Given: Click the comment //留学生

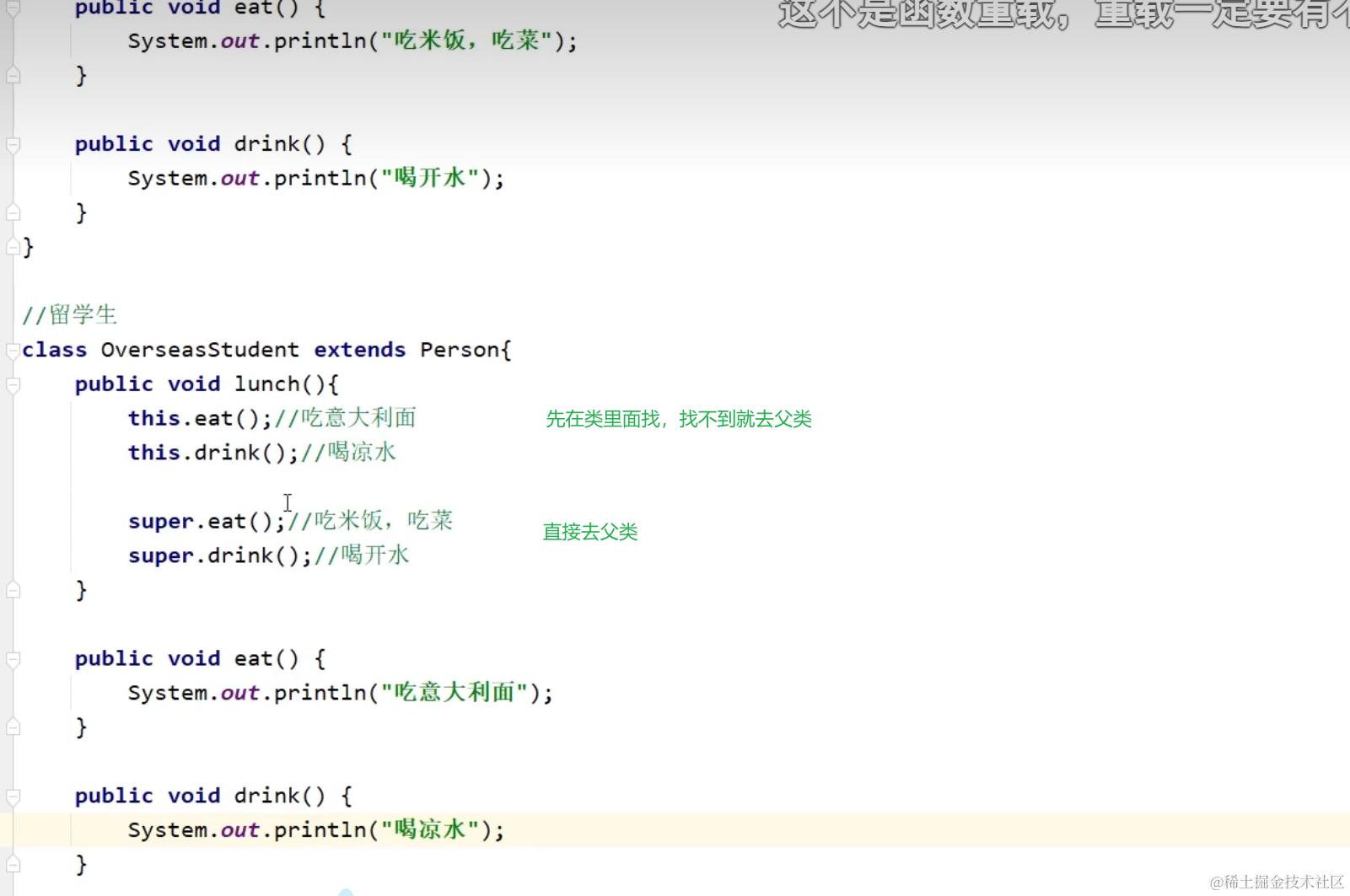Looking at the screenshot, I should point(69,315).
